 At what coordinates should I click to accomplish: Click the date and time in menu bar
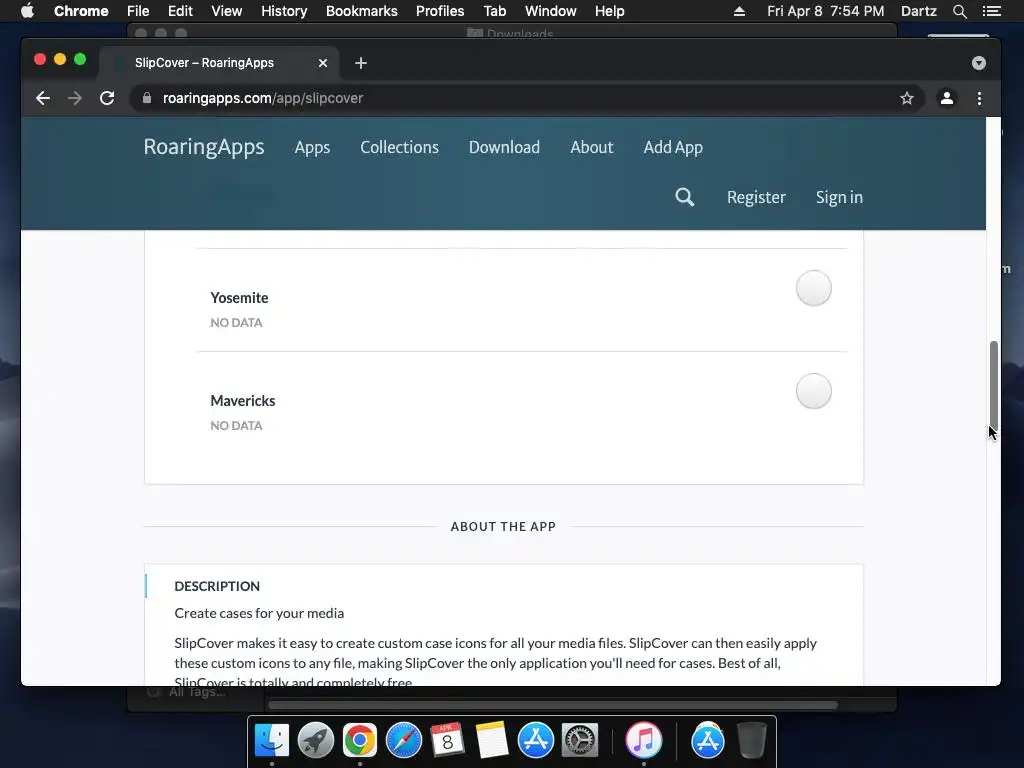click(x=825, y=11)
